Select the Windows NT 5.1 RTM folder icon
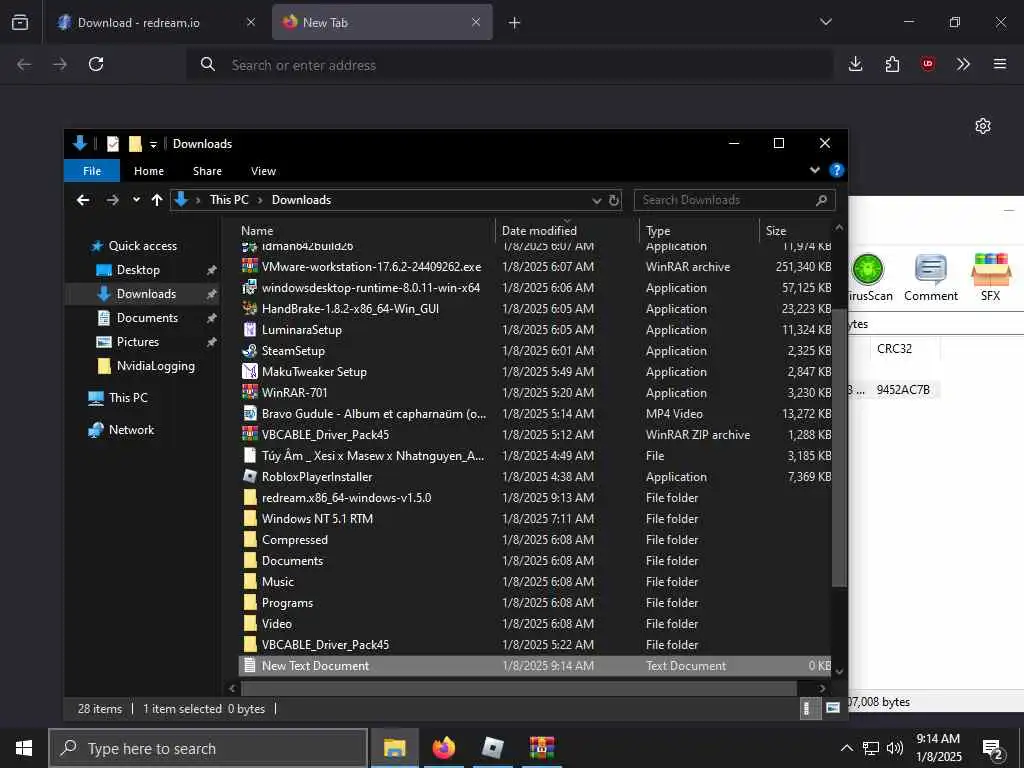The width and height of the screenshot is (1024, 768). [x=249, y=519]
